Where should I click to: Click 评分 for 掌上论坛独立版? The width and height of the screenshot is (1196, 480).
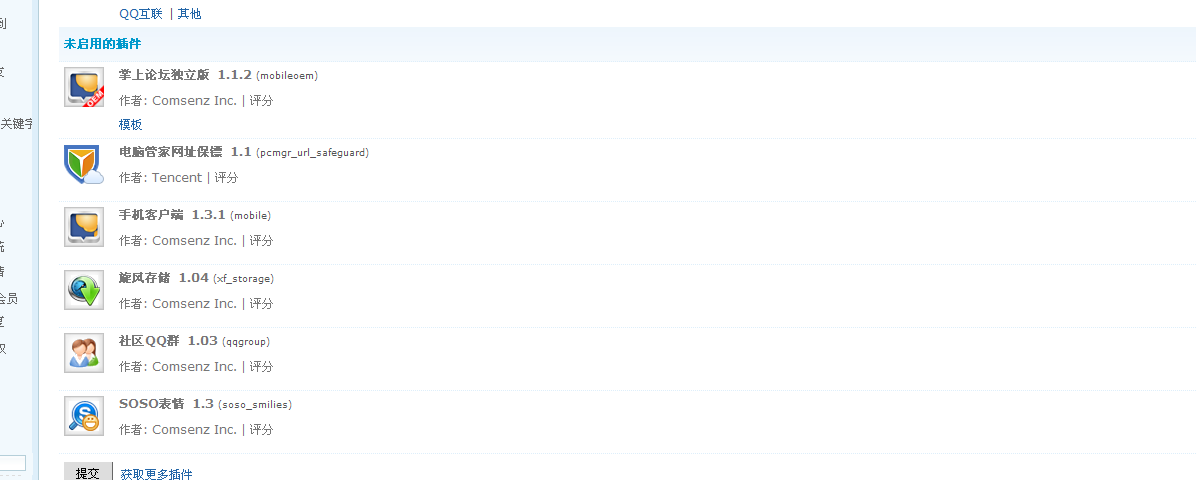click(x=261, y=101)
